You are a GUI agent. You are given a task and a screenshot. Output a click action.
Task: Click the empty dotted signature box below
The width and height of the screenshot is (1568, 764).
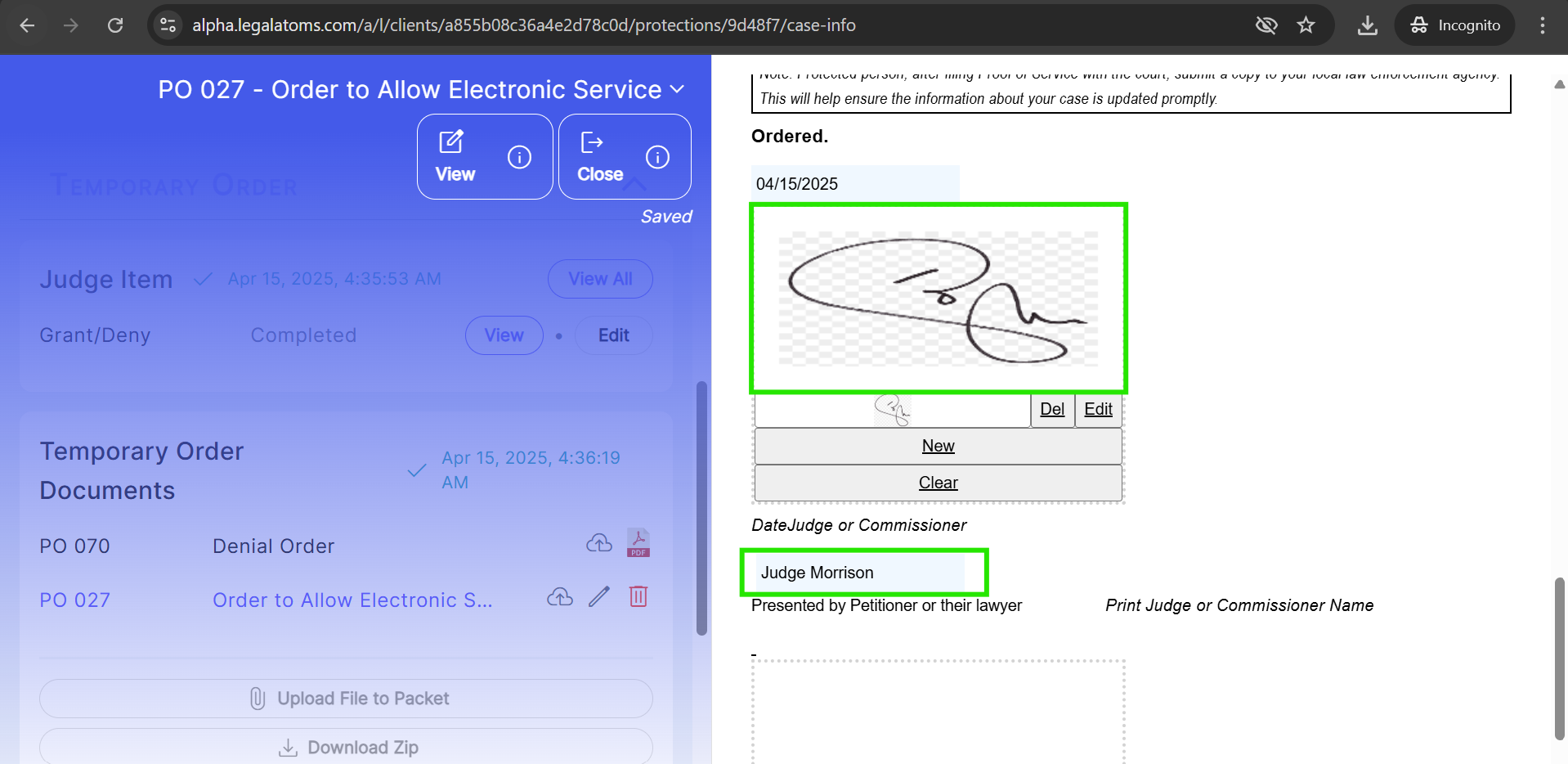point(939,712)
